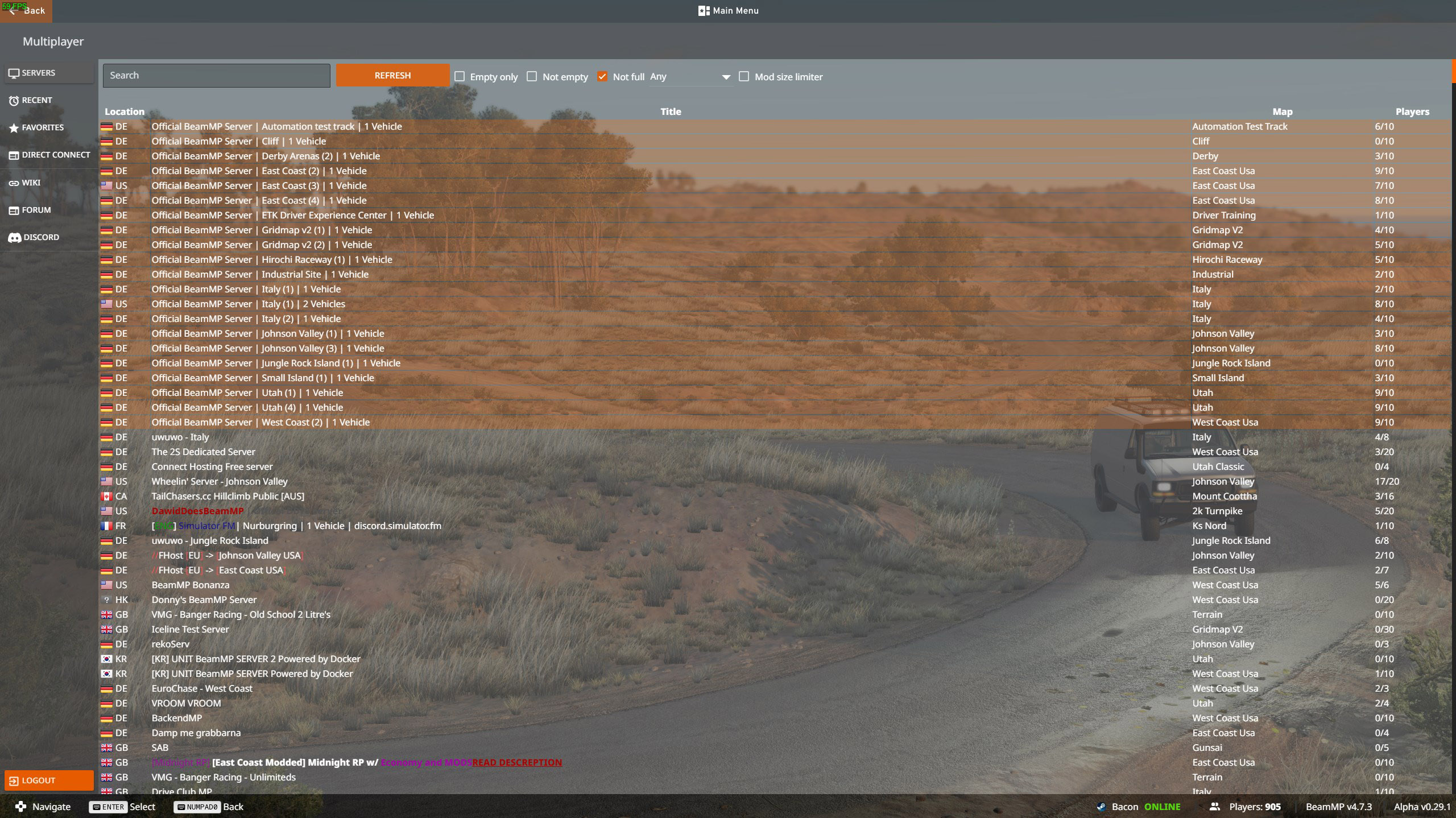The width and height of the screenshot is (1456, 818).
Task: Open Direct Connect icon in sidebar
Action: (x=14, y=155)
